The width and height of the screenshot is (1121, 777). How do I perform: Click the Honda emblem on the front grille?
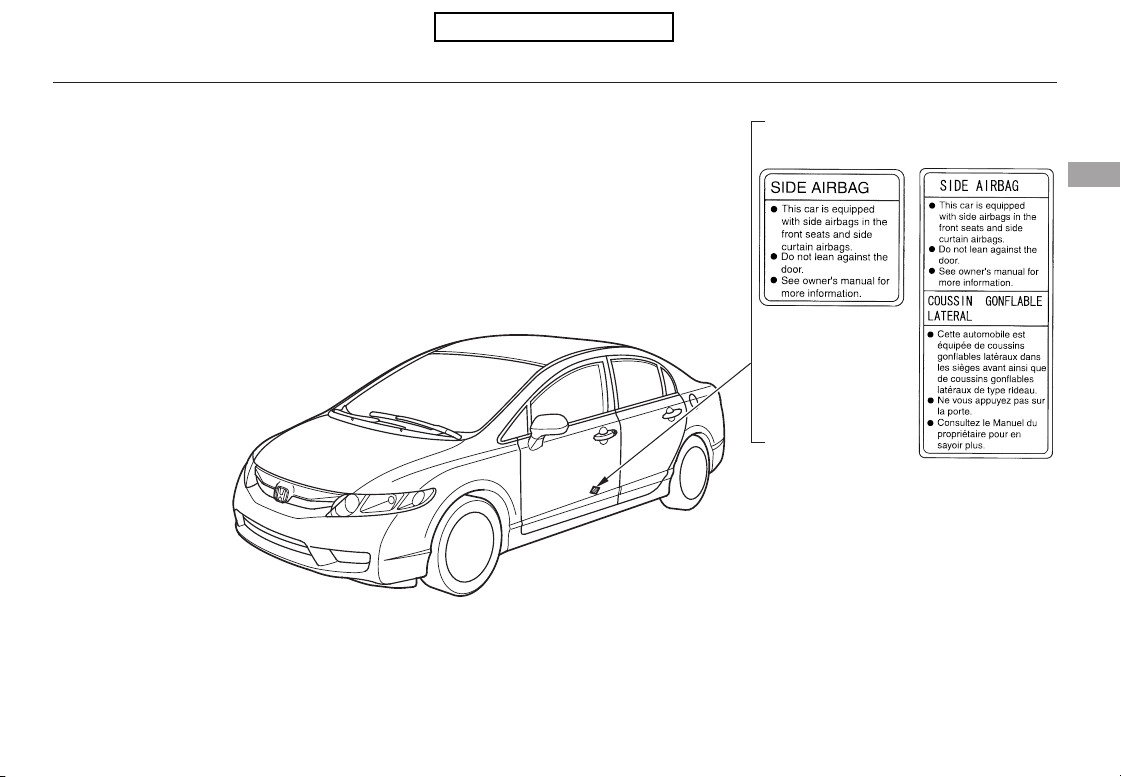pyautogui.click(x=282, y=493)
